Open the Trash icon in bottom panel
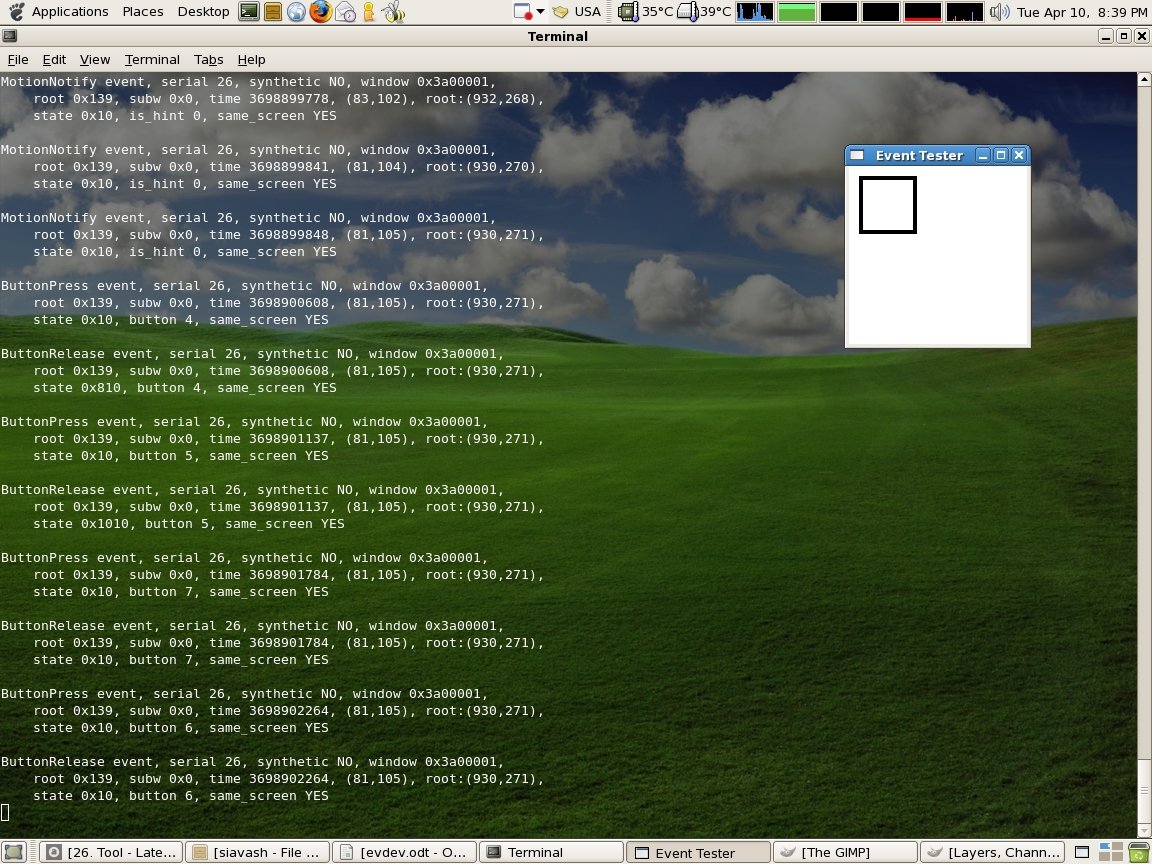This screenshot has height=864, width=1152. pyautogui.click(x=1138, y=852)
